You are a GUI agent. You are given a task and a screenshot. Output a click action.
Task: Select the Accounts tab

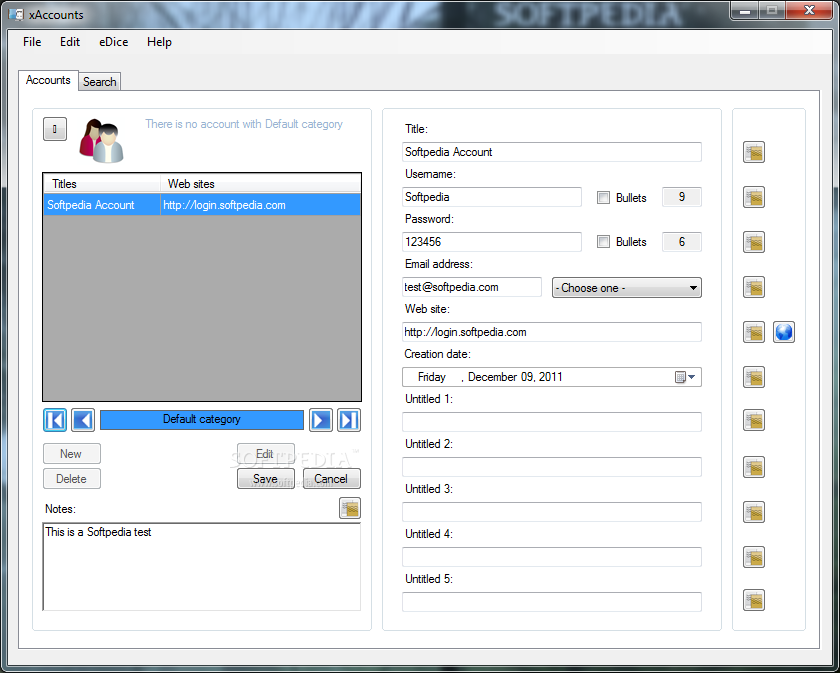point(48,80)
